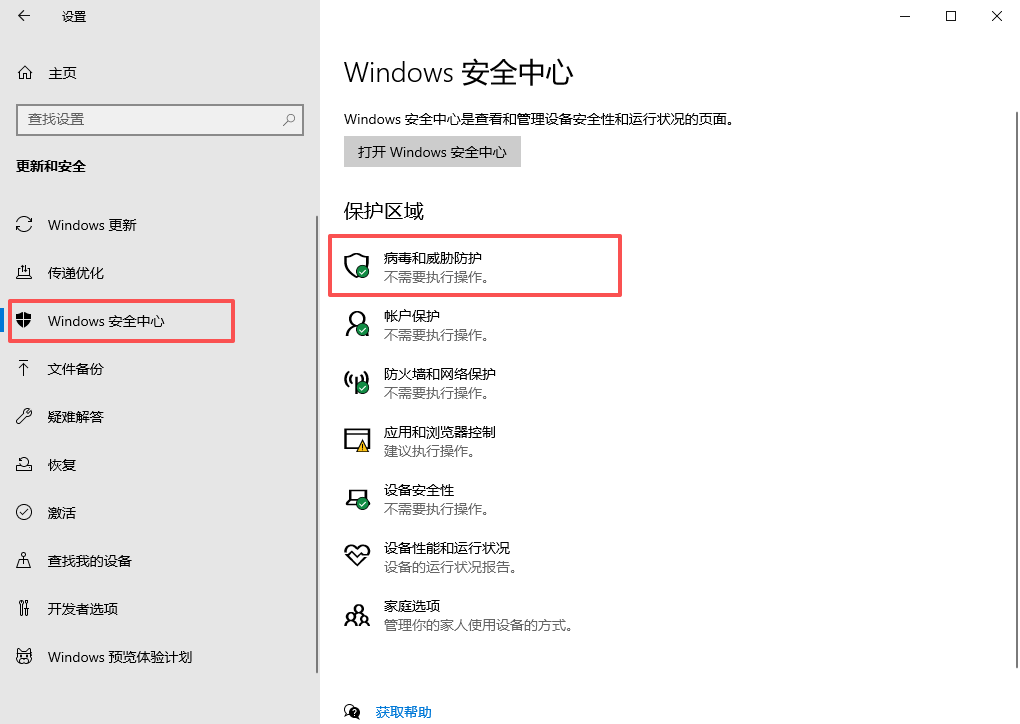Open 传递优化 settings section
1020x724 pixels.
(76, 273)
